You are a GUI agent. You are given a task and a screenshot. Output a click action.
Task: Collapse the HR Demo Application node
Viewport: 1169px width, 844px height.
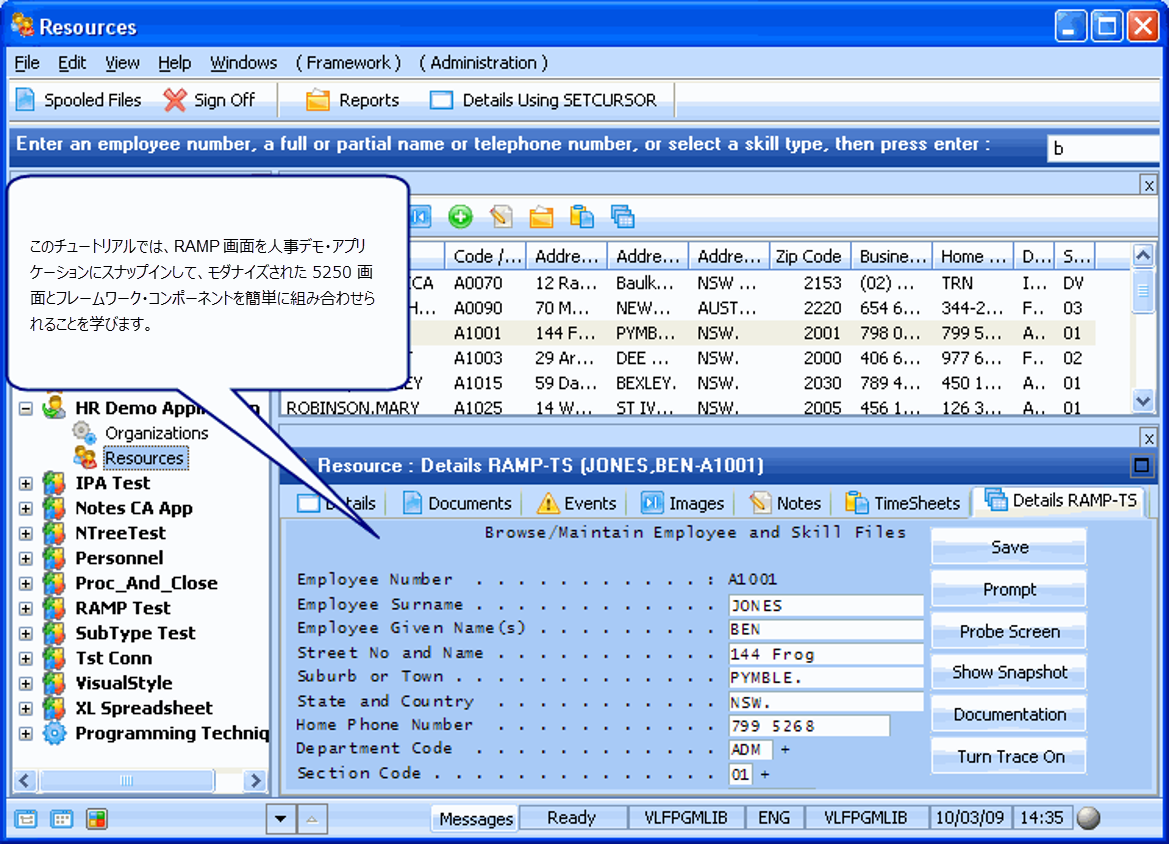point(25,409)
